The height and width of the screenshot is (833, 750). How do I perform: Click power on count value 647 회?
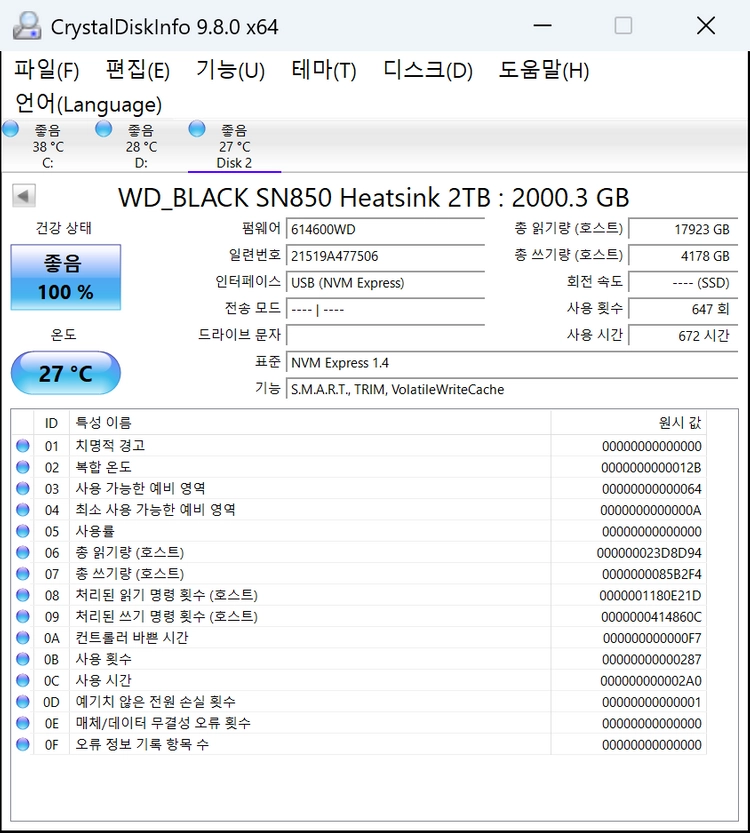[683, 309]
